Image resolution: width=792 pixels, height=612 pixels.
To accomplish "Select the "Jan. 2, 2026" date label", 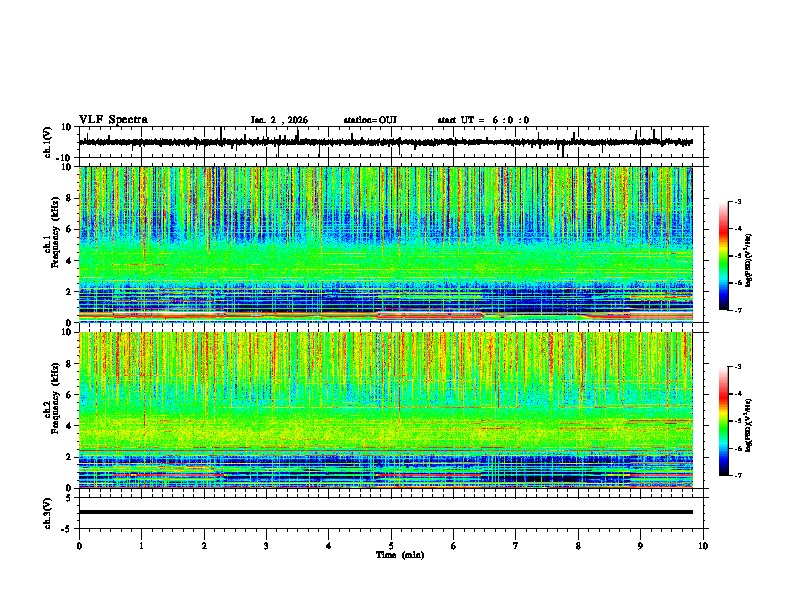I will tap(279, 120).
